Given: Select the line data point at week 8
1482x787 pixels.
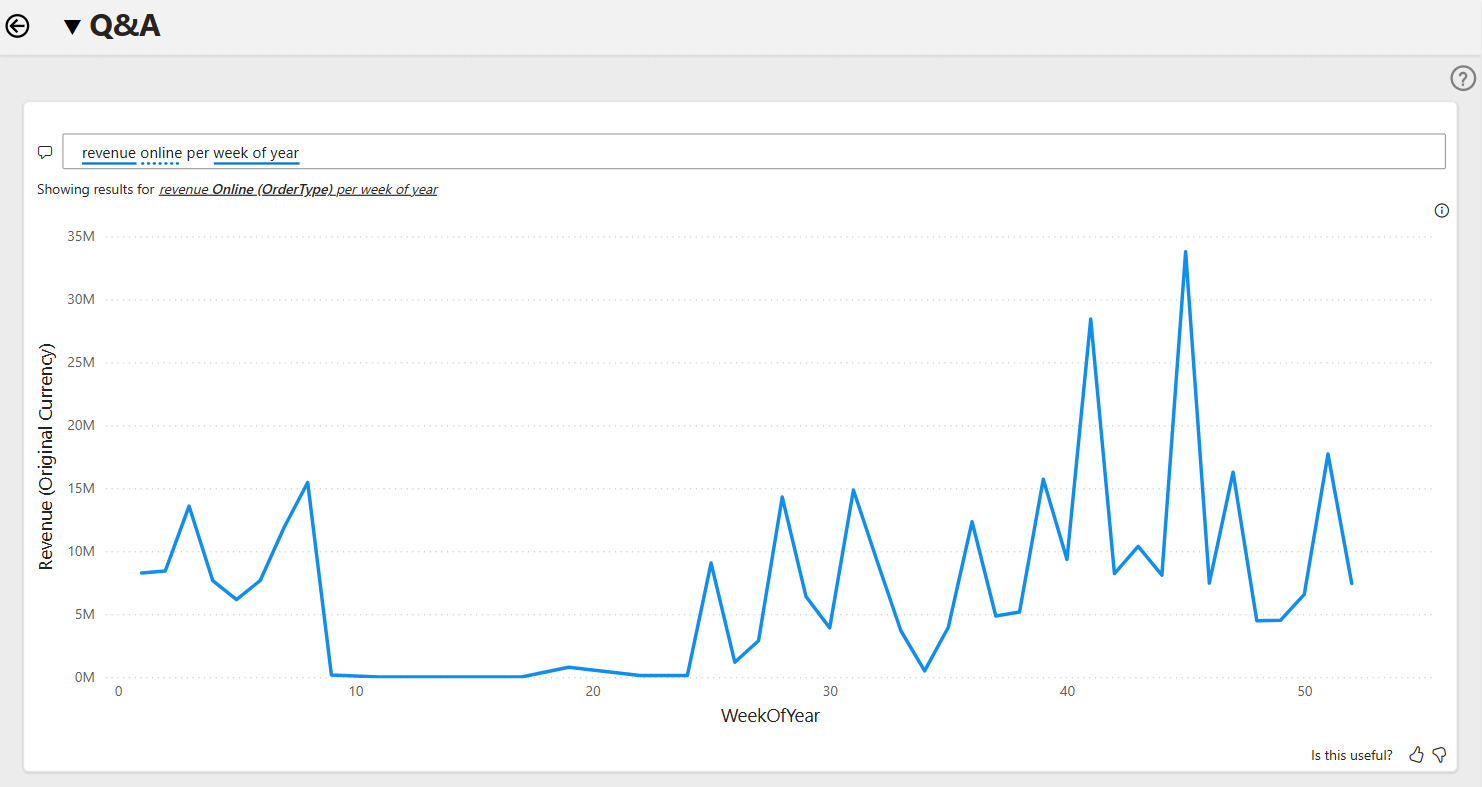Looking at the screenshot, I should [307, 483].
